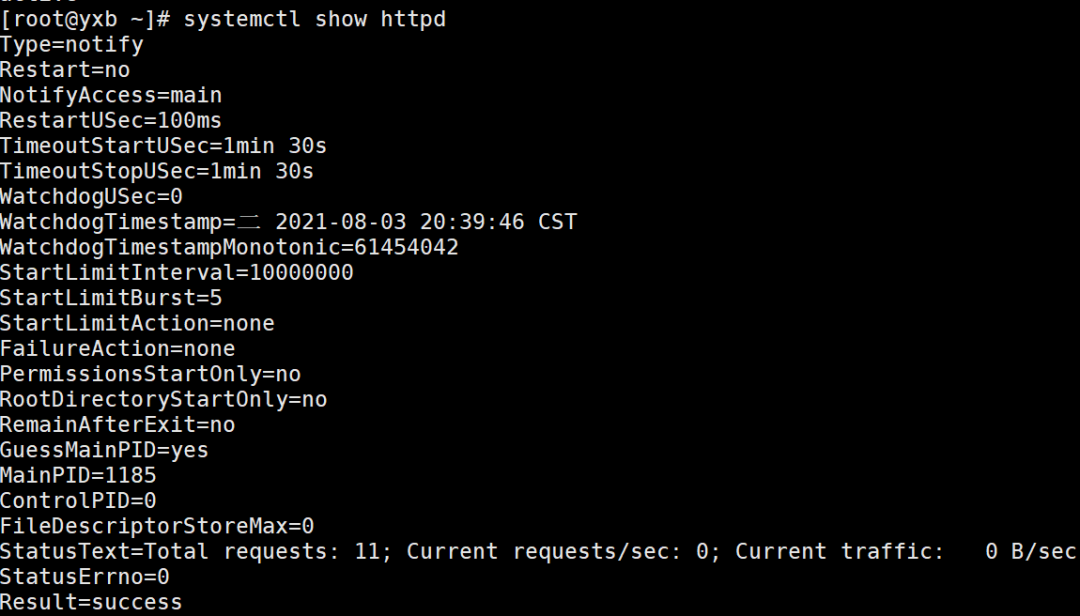Click the Result=success line

(91, 602)
